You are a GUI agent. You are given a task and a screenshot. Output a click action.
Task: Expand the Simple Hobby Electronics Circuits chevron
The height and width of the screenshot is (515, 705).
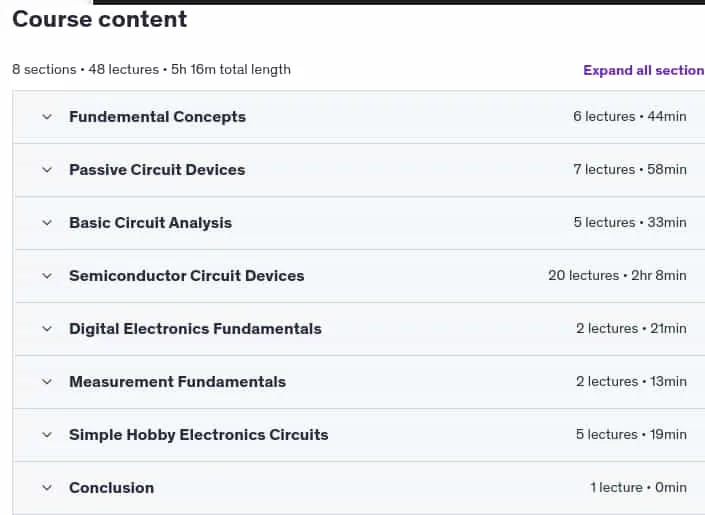coord(47,435)
